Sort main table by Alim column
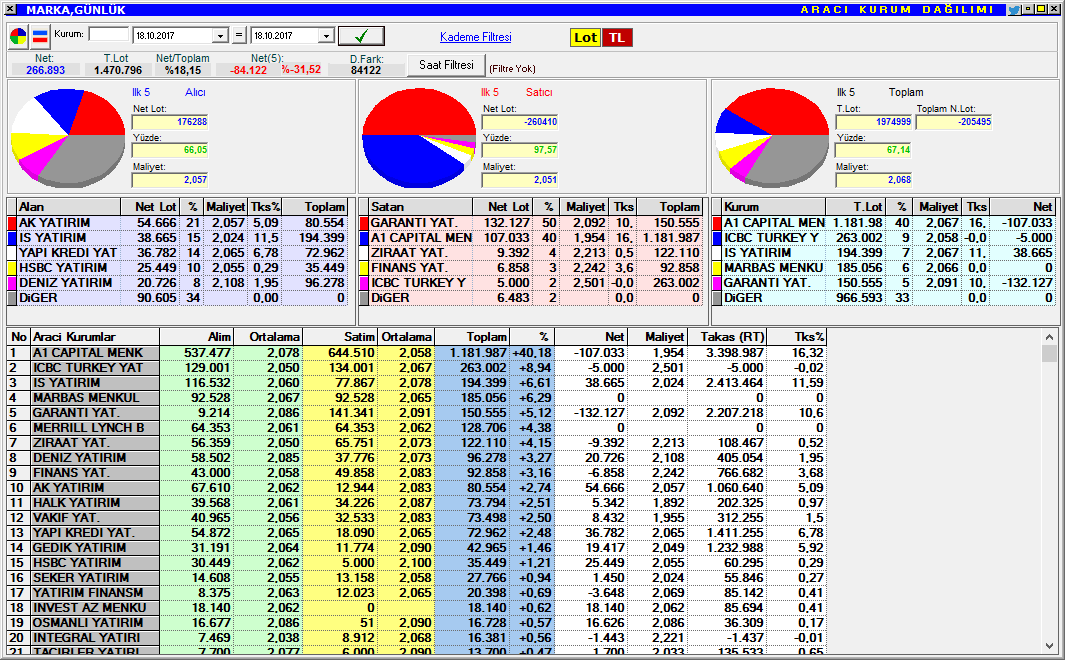The image size is (1065, 660). 197,337
